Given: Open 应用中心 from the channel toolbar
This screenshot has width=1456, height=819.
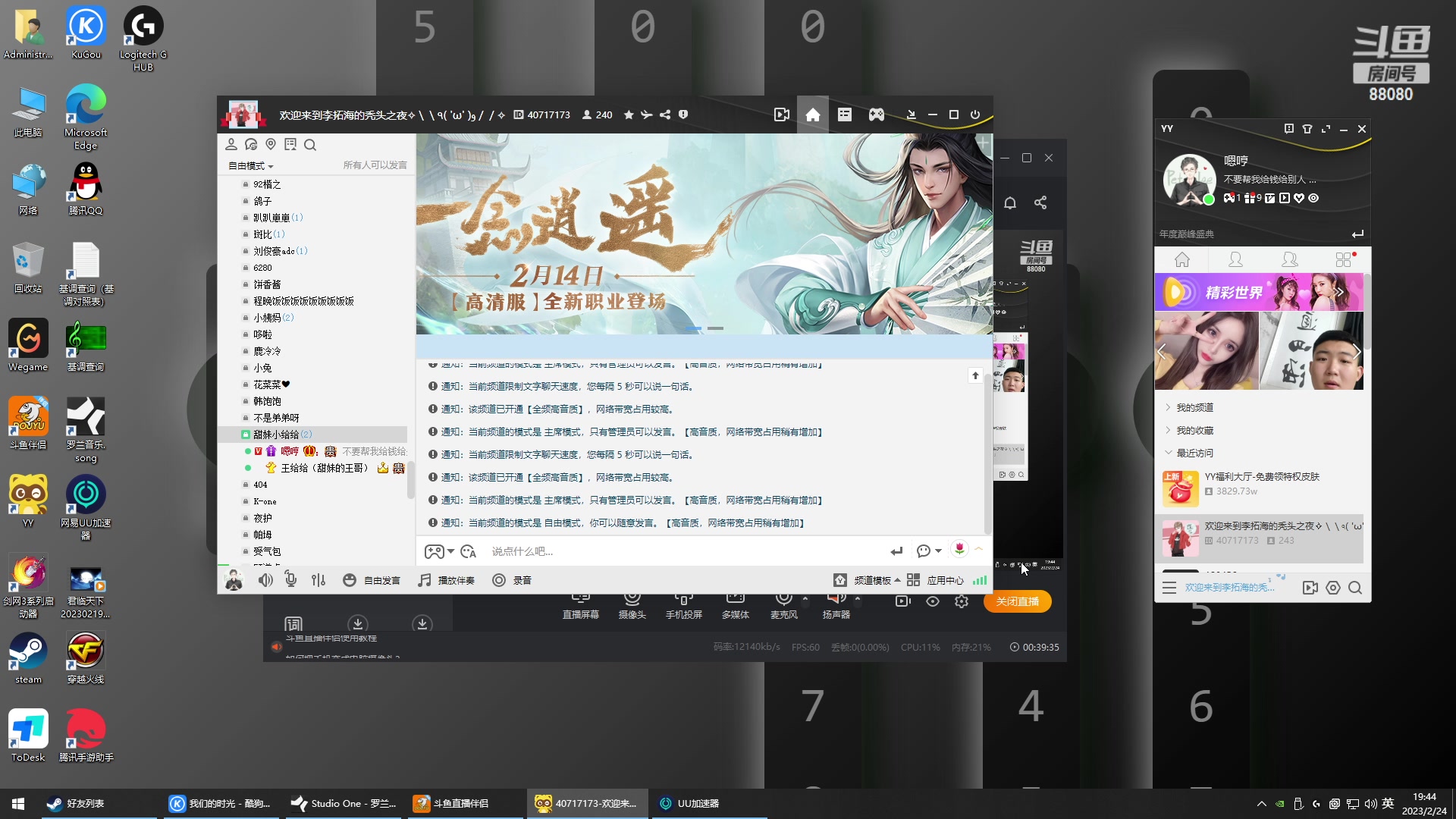Looking at the screenshot, I should pos(945,579).
